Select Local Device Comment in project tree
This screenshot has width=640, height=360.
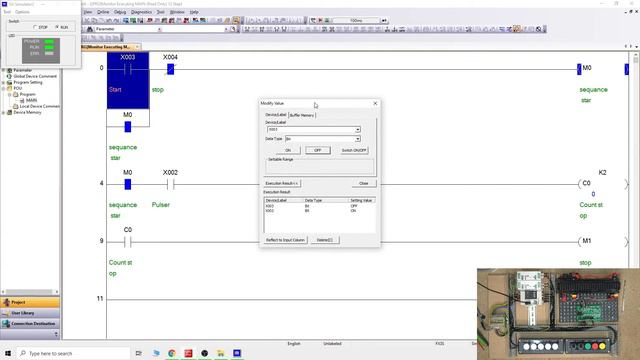(x=40, y=106)
